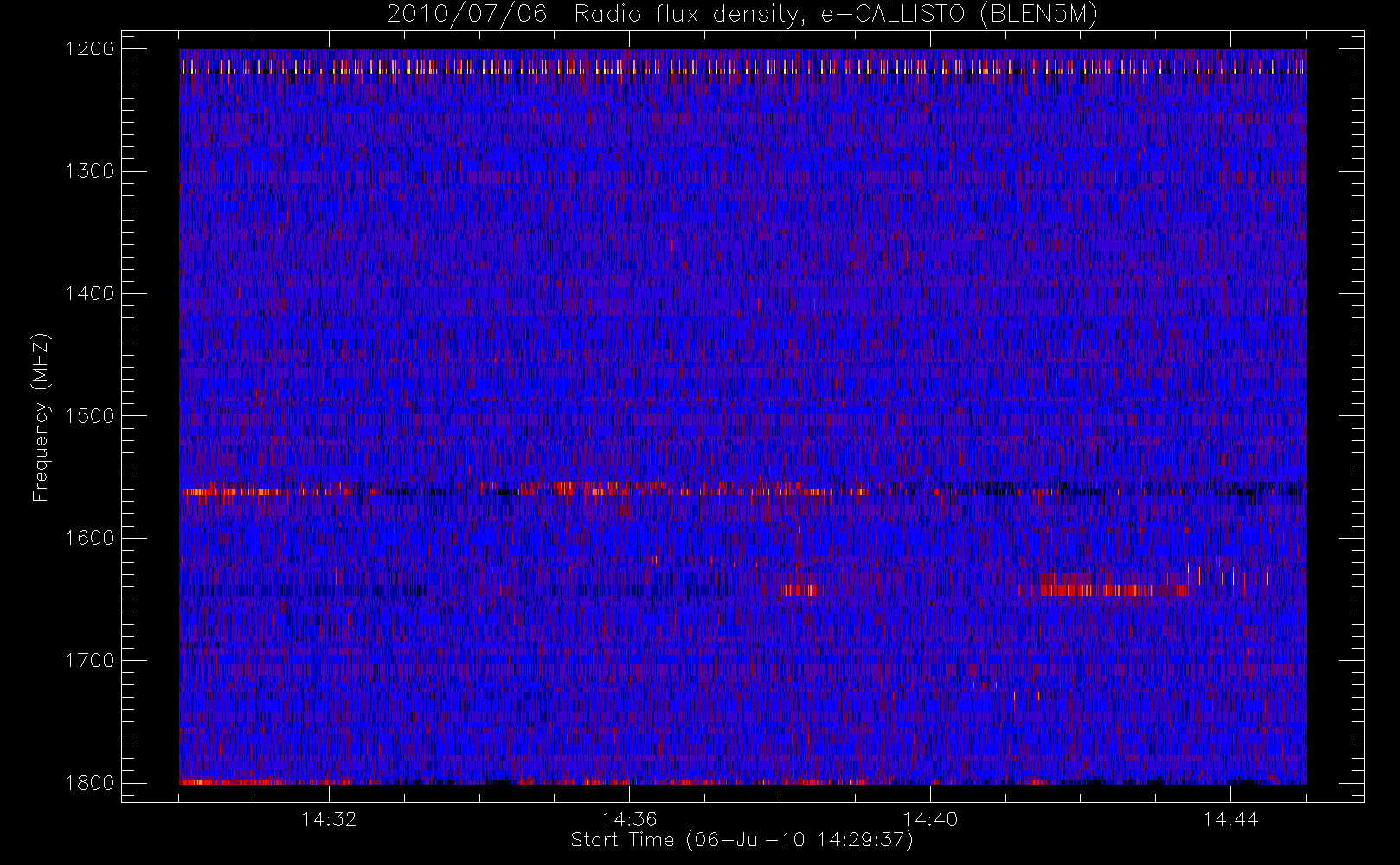
Task: Select the 1800 frequency axis label
Action: (90, 783)
